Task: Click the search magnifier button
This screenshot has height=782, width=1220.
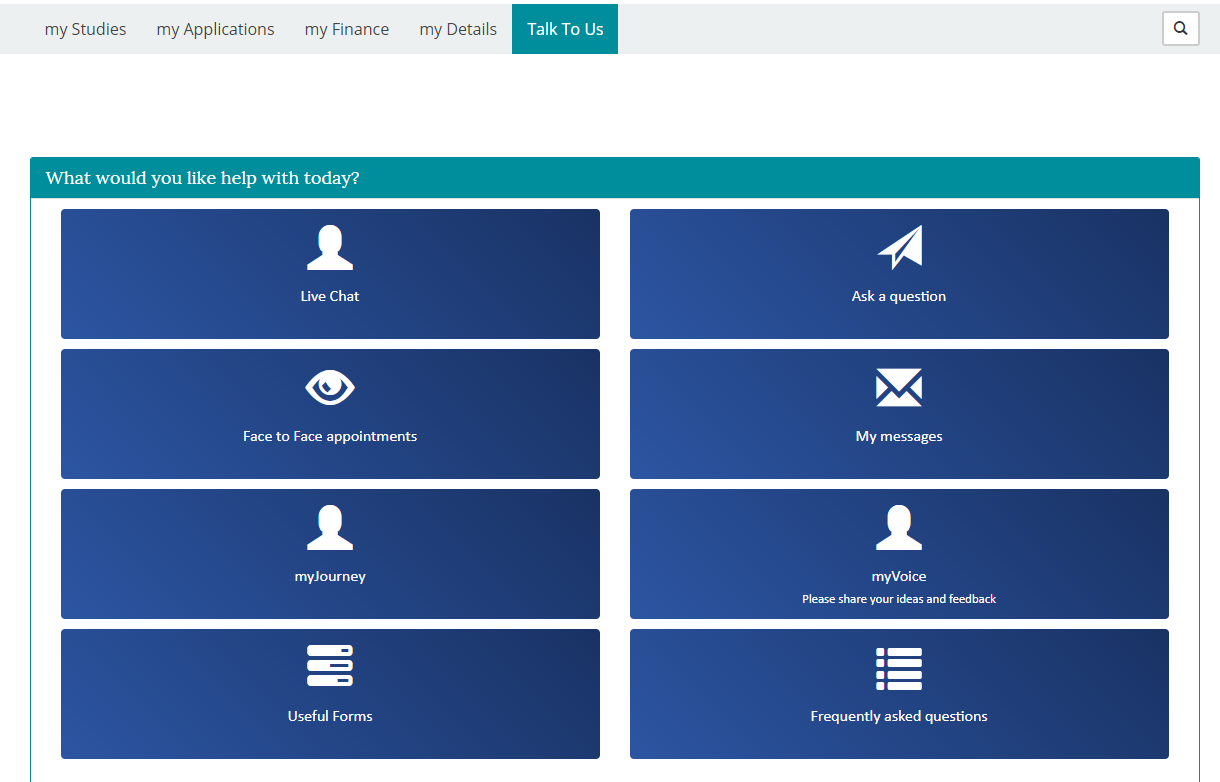Action: 1181,28
